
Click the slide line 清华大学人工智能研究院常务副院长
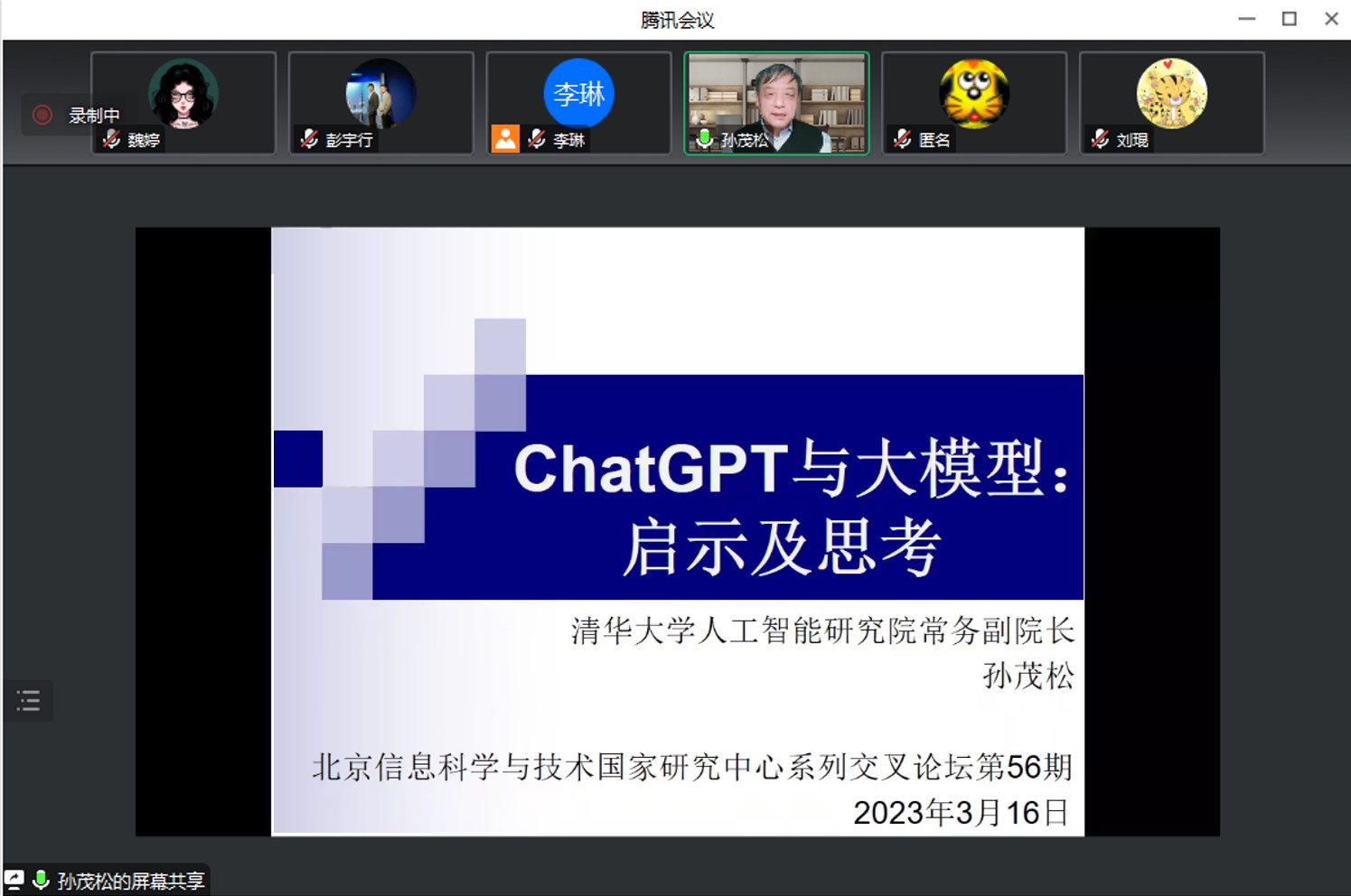tap(822, 630)
